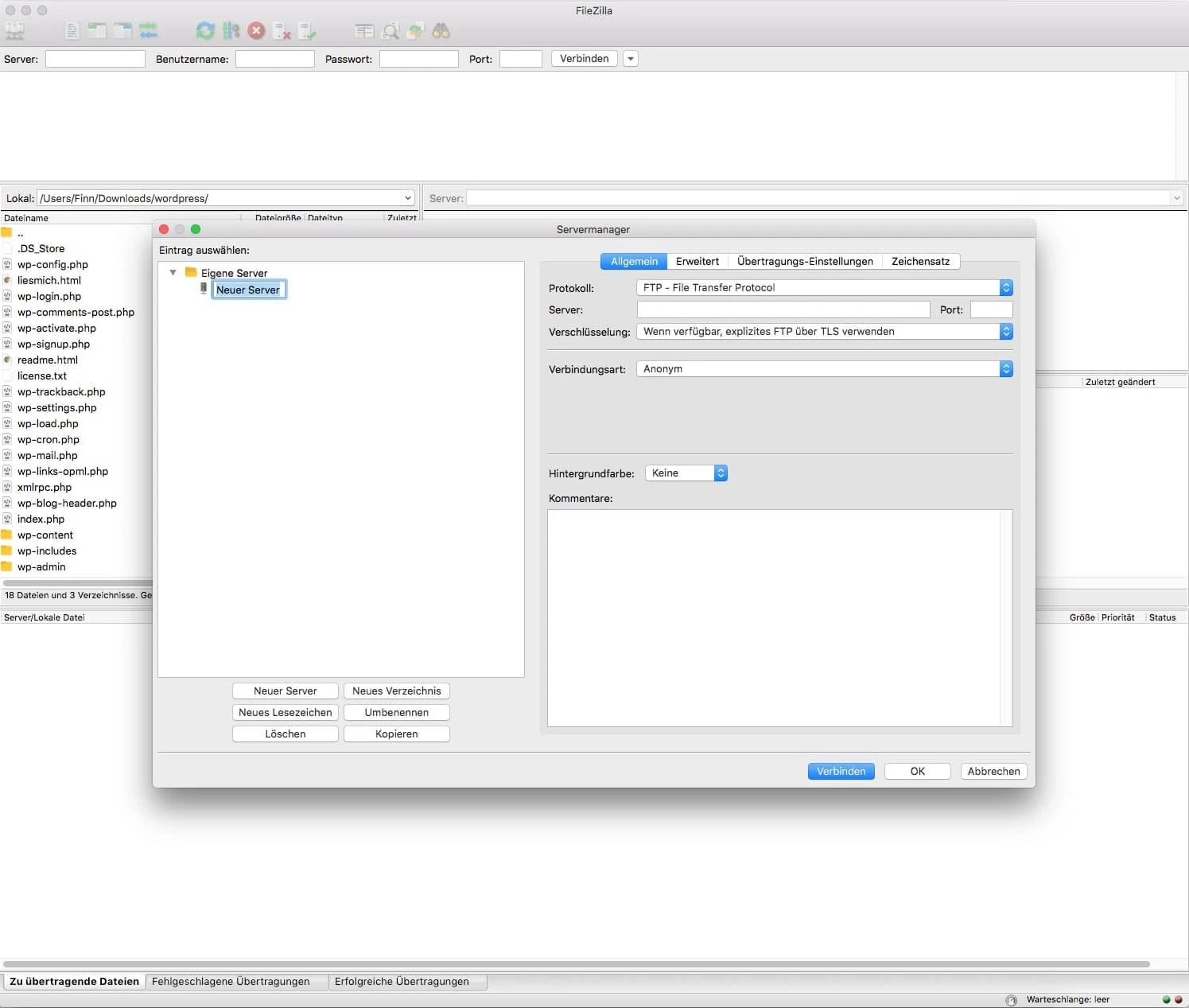
Task: Open the file search binoculars icon
Action: (x=442, y=30)
